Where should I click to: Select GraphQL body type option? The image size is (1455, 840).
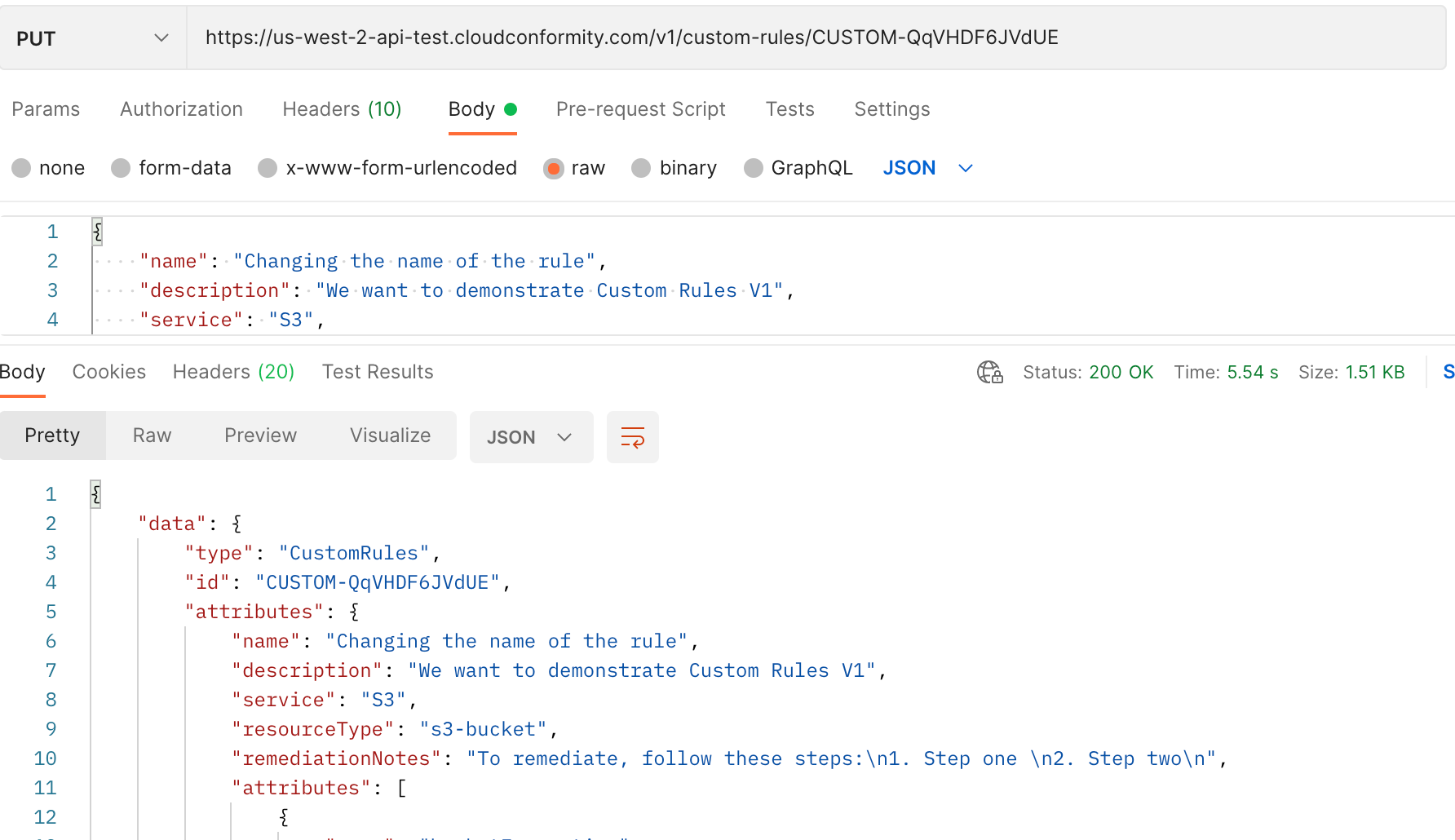pos(754,168)
